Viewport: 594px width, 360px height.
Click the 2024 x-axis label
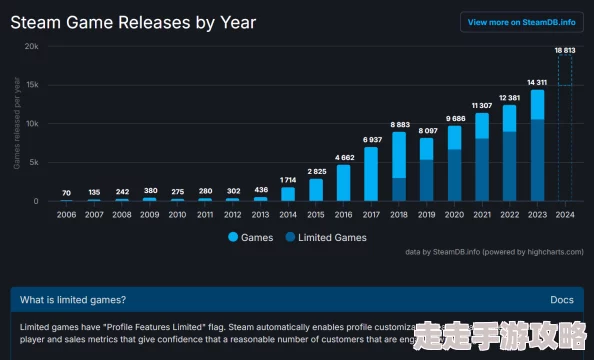click(x=565, y=215)
